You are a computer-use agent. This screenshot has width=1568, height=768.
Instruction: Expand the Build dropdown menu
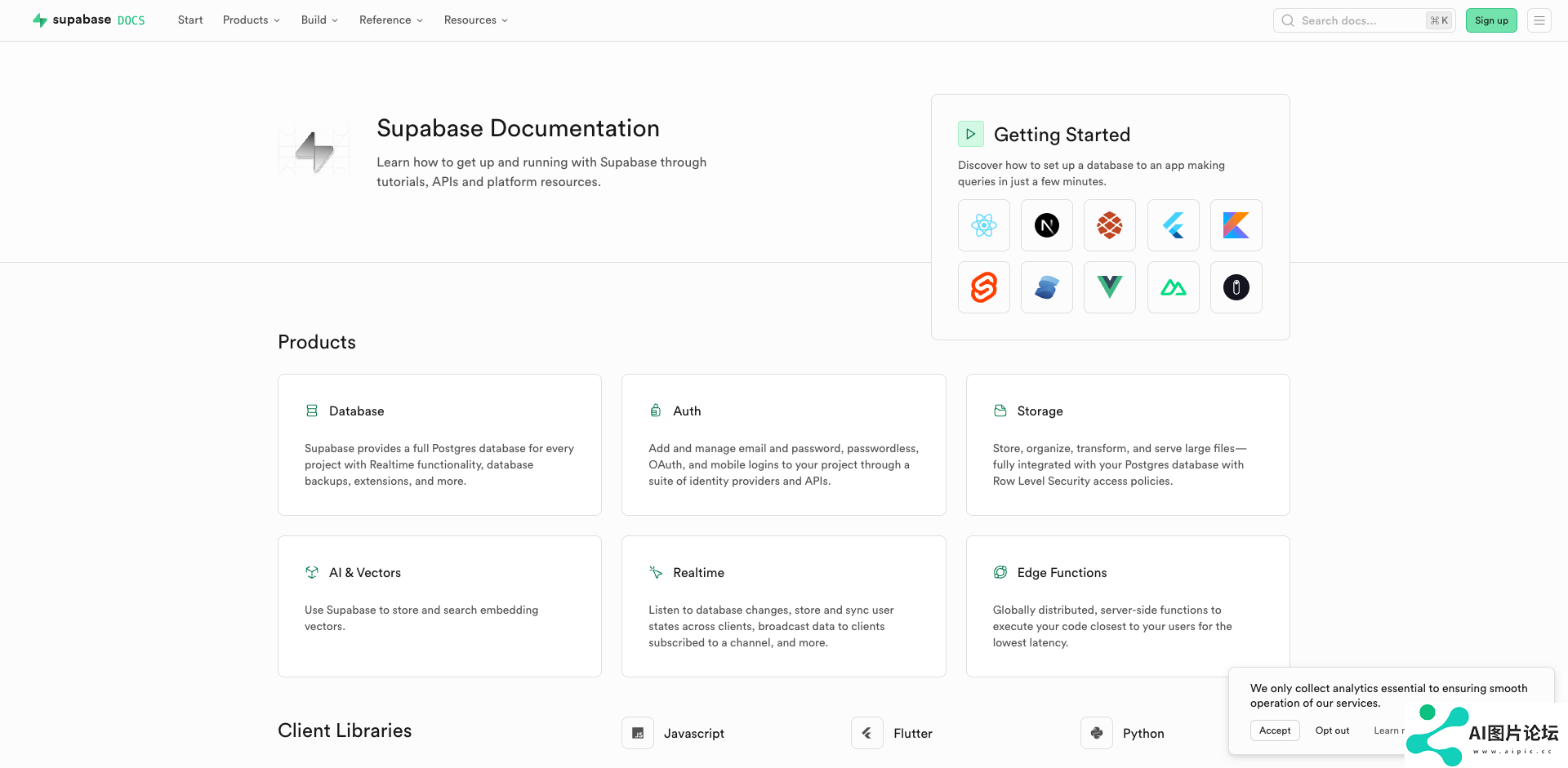319,20
